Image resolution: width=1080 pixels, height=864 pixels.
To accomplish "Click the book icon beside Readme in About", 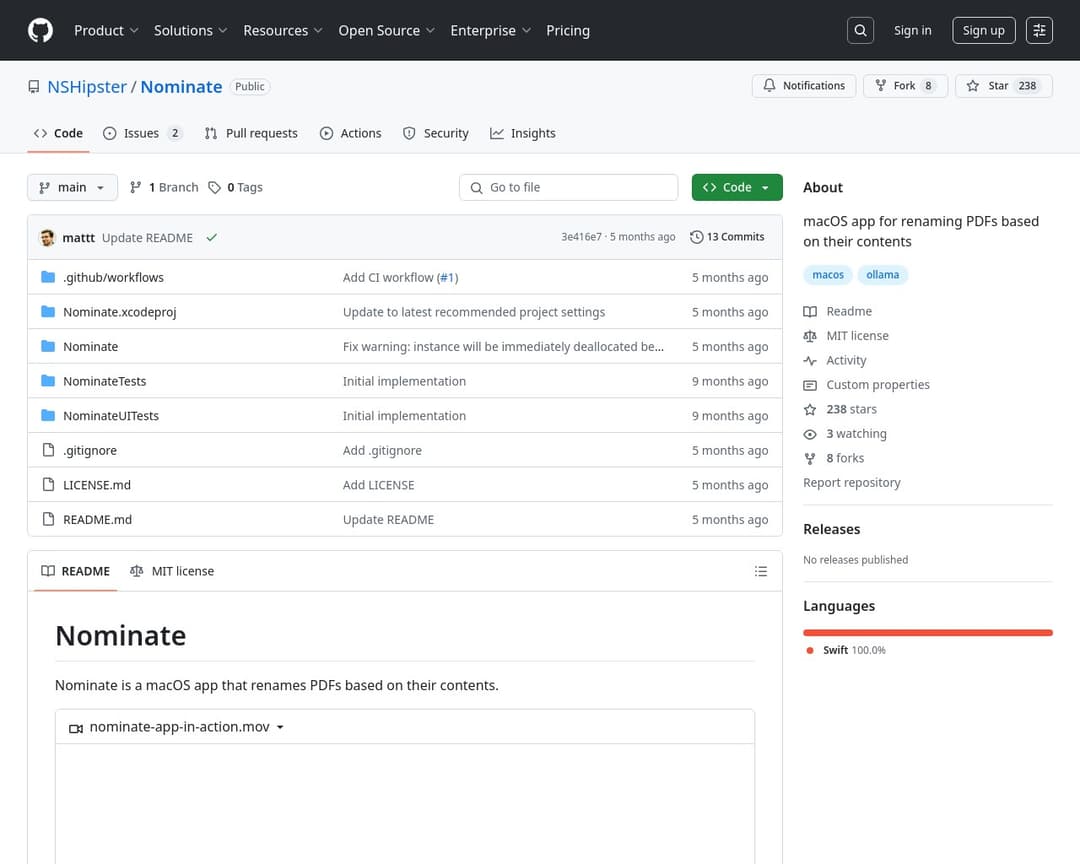I will 810,311.
